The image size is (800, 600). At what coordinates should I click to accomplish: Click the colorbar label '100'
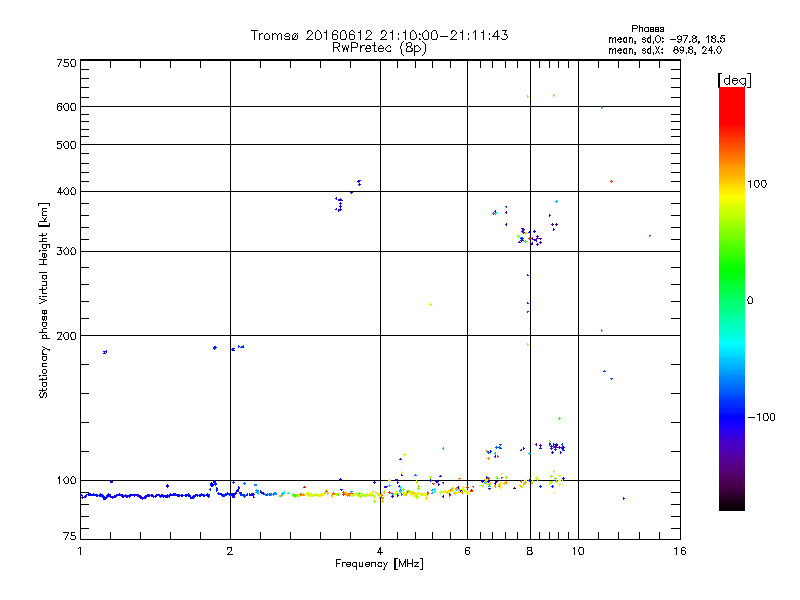(757, 184)
